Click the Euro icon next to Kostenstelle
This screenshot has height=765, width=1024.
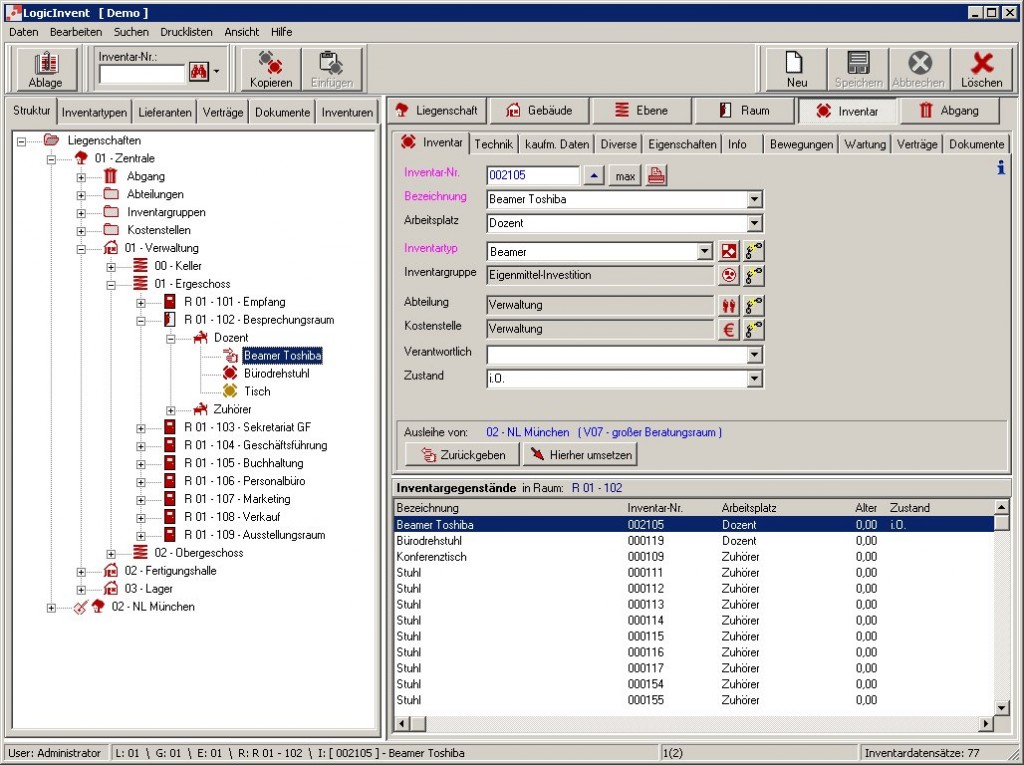730,329
